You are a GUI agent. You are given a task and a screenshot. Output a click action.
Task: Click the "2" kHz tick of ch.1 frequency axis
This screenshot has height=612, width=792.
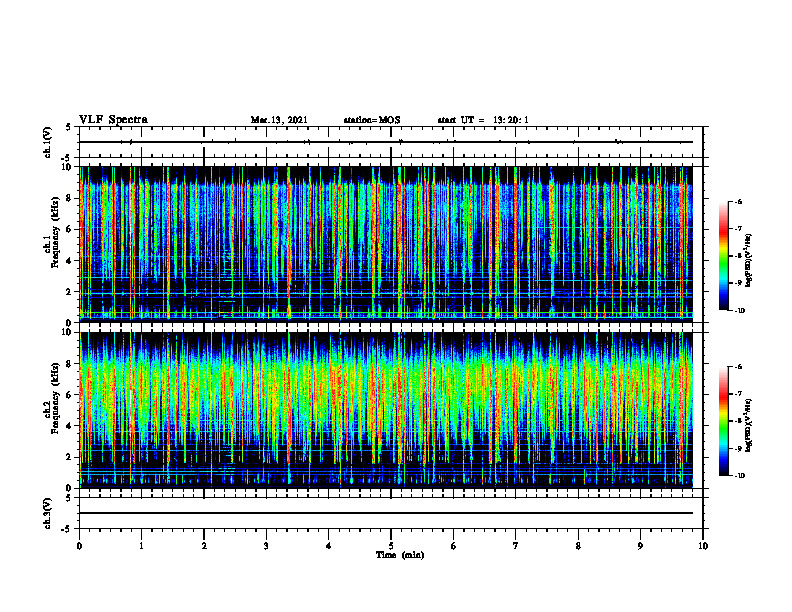[x=69, y=291]
